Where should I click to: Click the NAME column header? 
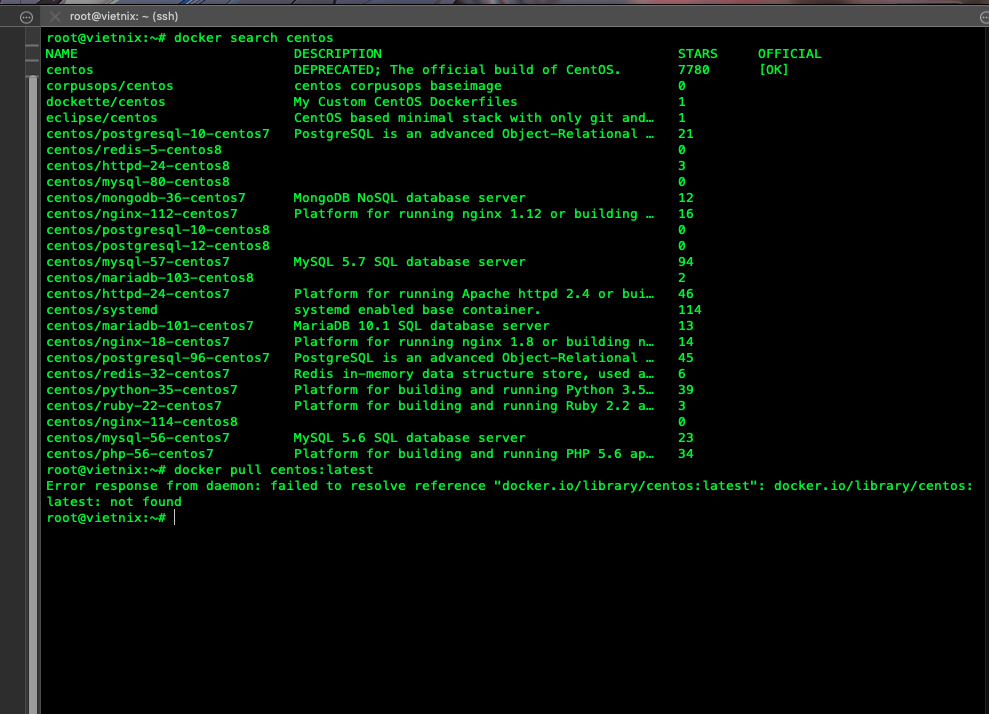[62, 54]
